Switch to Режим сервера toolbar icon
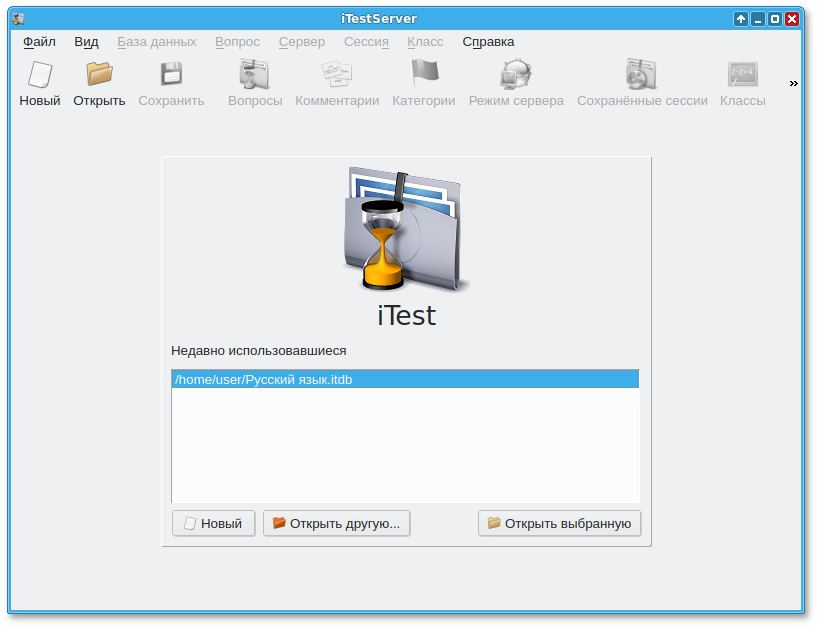This screenshot has height=628, width=818. point(516,74)
